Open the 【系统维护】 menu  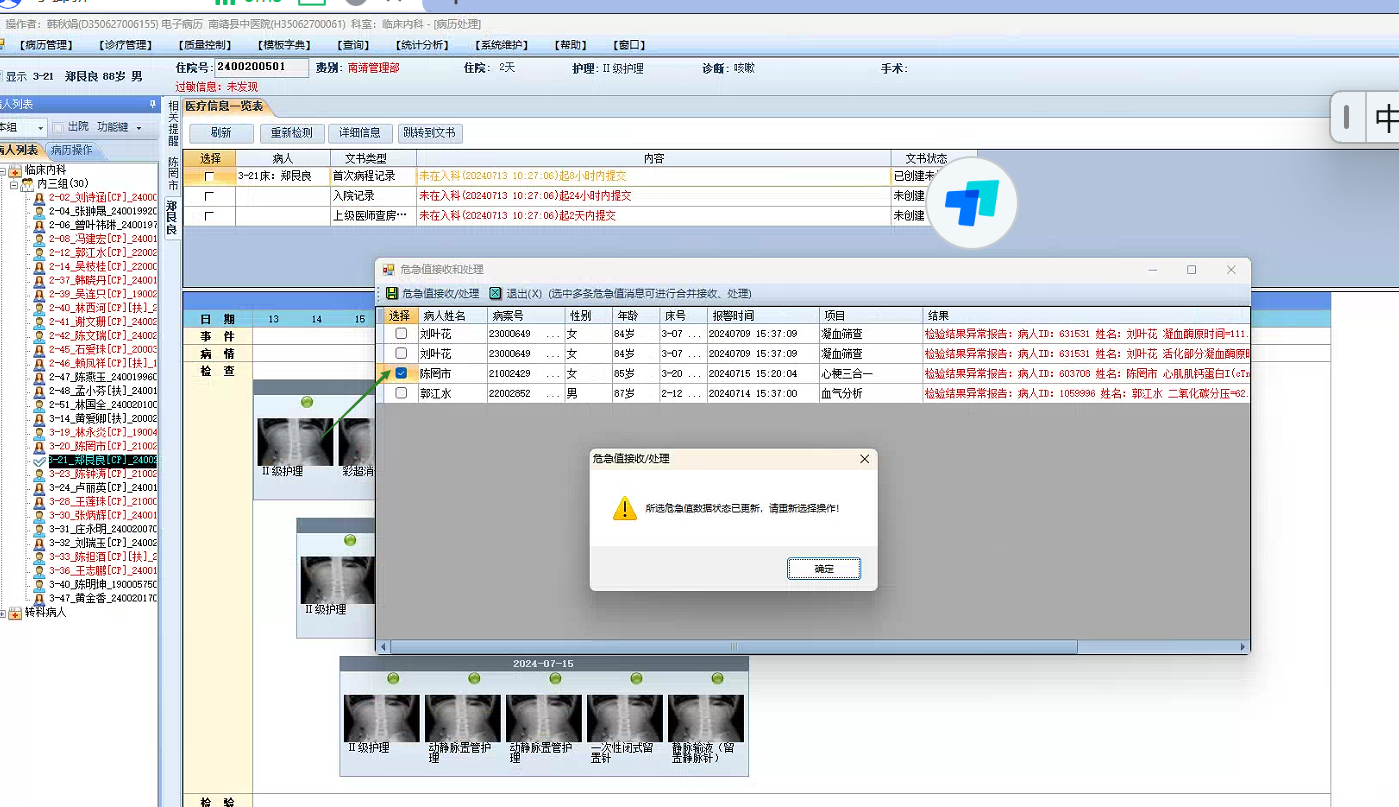coord(502,45)
